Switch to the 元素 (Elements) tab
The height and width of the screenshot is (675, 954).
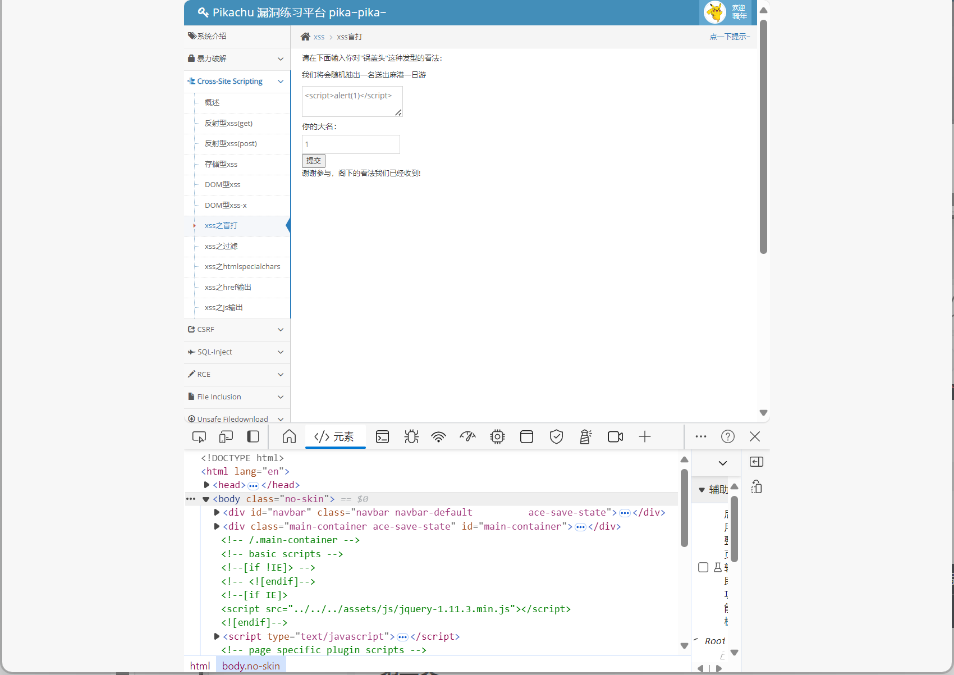point(334,436)
